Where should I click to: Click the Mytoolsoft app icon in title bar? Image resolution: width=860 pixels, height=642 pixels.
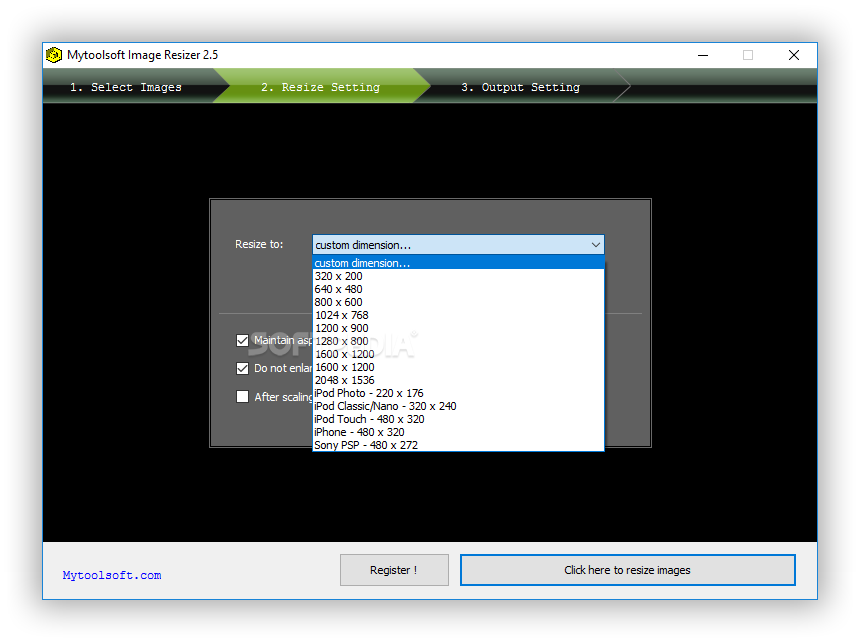(54, 55)
